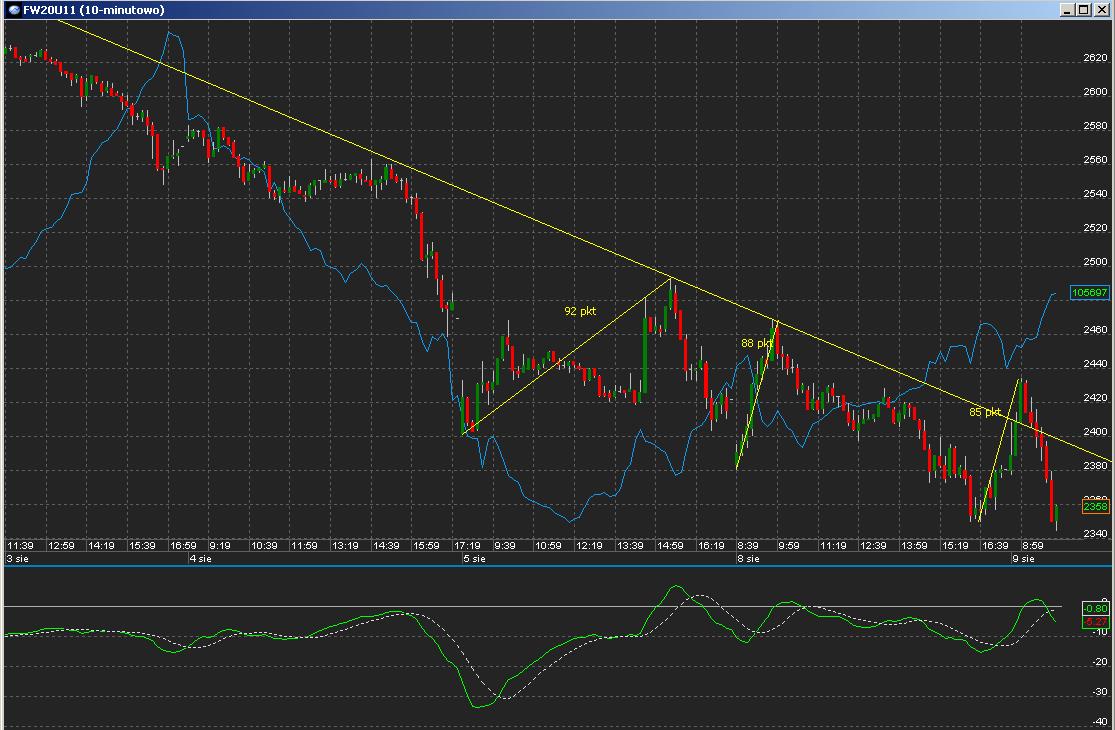This screenshot has height=730, width=1115.
Task: Click the "5 sie" date marker
Action: click(473, 559)
